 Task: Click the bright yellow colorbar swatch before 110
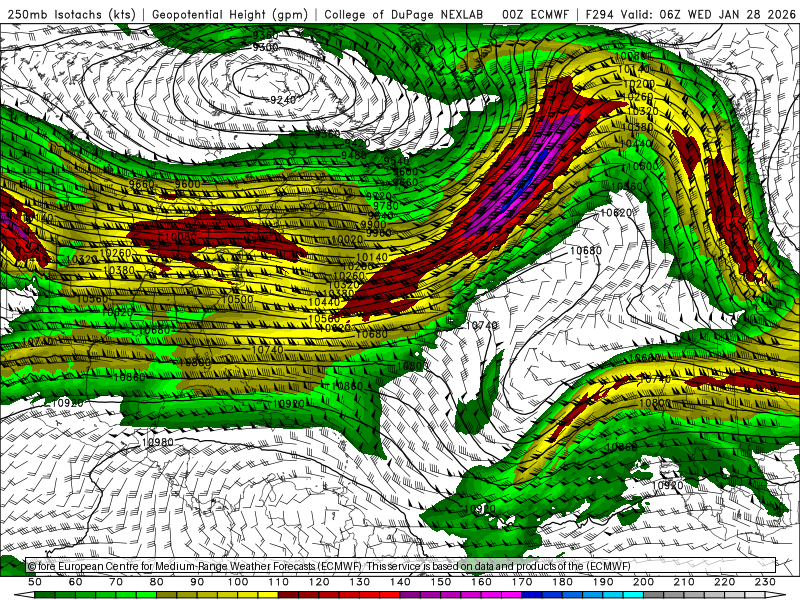pyautogui.click(x=268, y=595)
